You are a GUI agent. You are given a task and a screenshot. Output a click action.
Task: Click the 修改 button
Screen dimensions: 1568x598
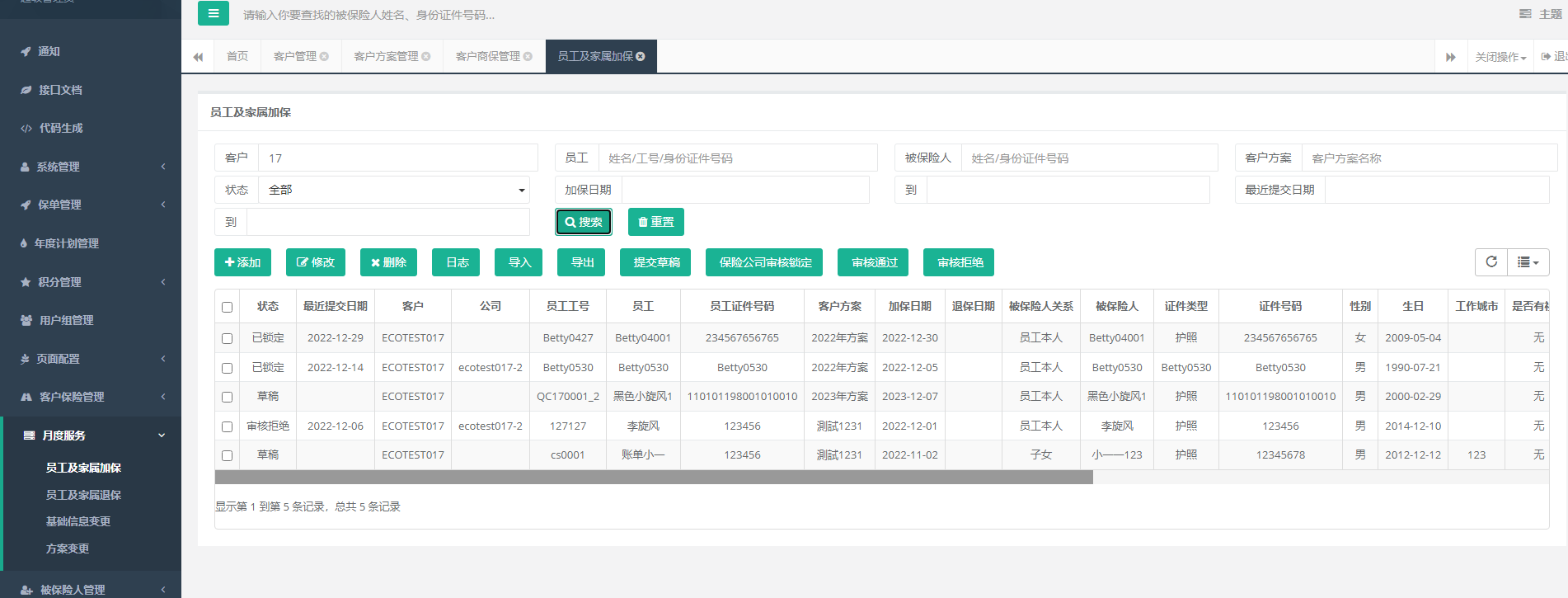click(x=316, y=262)
